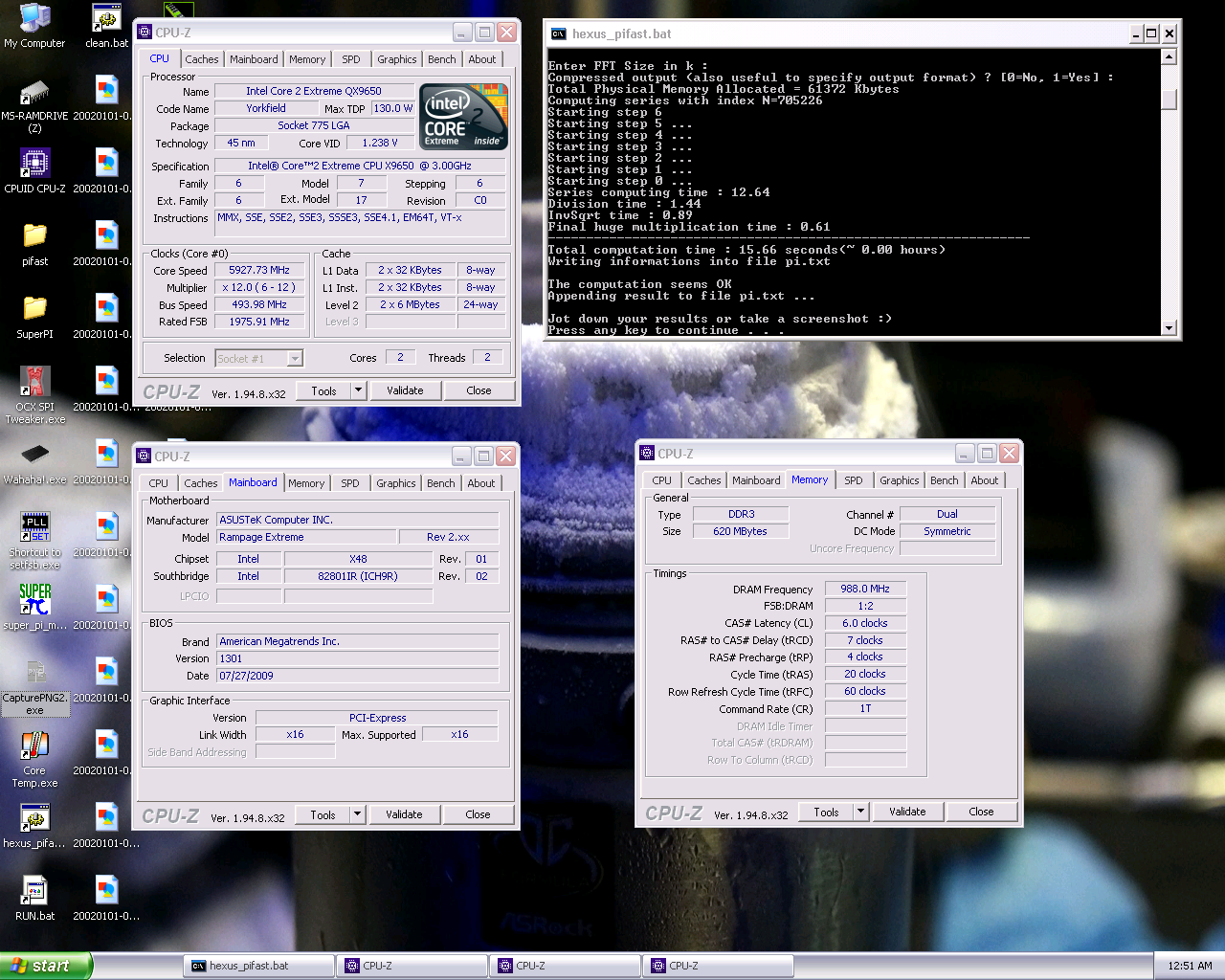Image resolution: width=1225 pixels, height=980 pixels.
Task: Switch to Caches tab in CPU-tab window
Action: [201, 59]
